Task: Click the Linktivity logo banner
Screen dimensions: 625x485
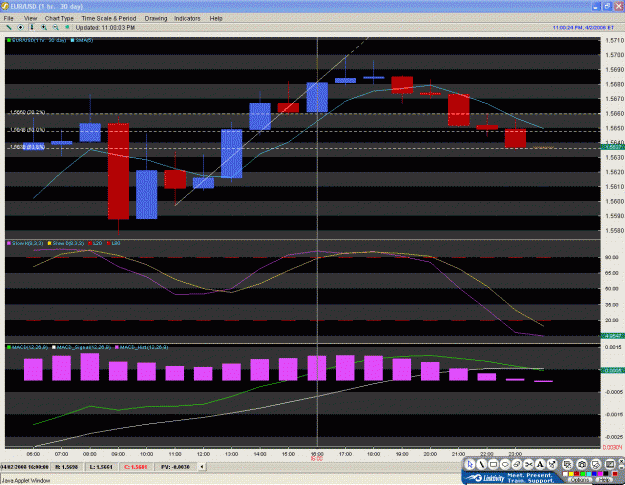Action: click(510, 477)
